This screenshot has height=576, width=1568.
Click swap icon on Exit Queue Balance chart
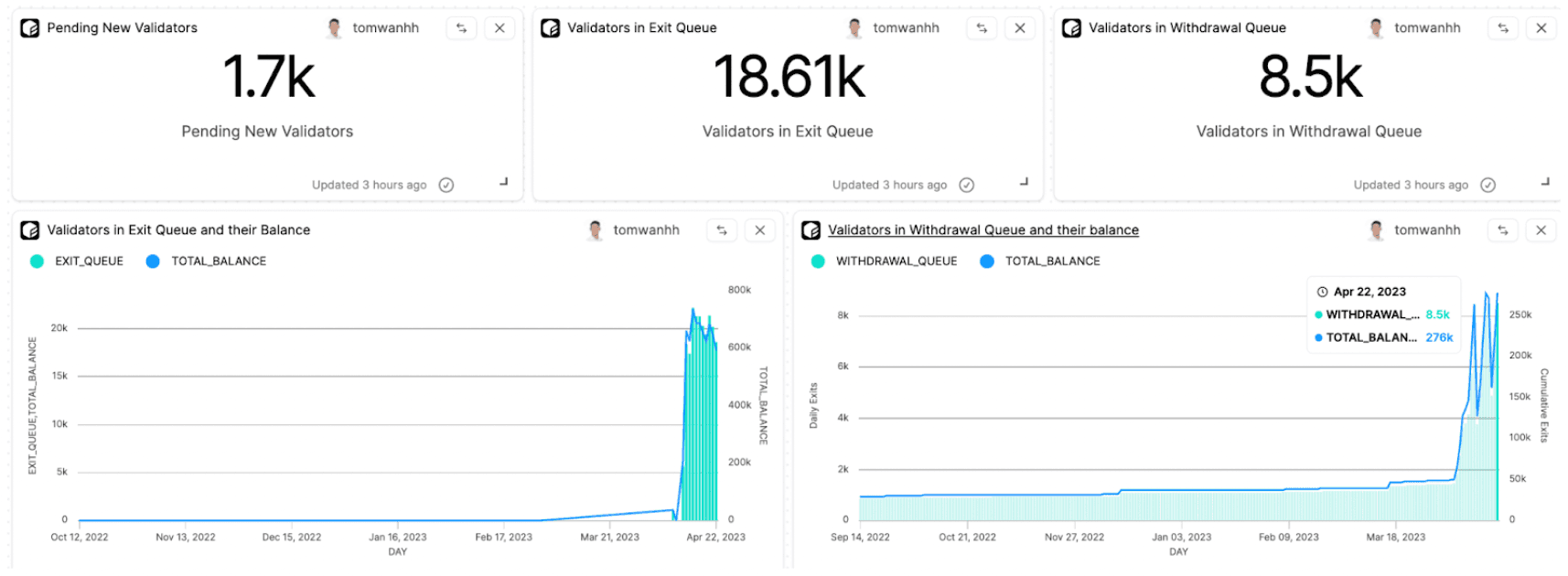coord(721,230)
